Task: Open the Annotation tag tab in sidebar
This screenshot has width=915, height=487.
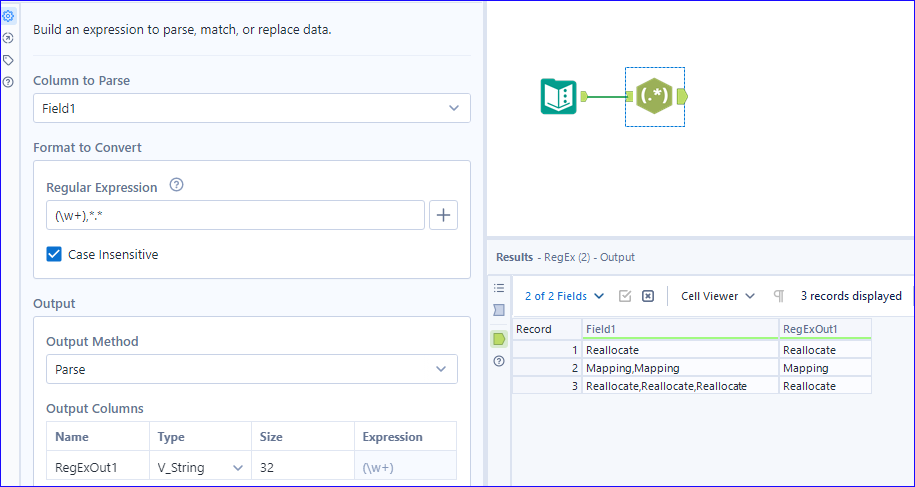Action: point(8,60)
